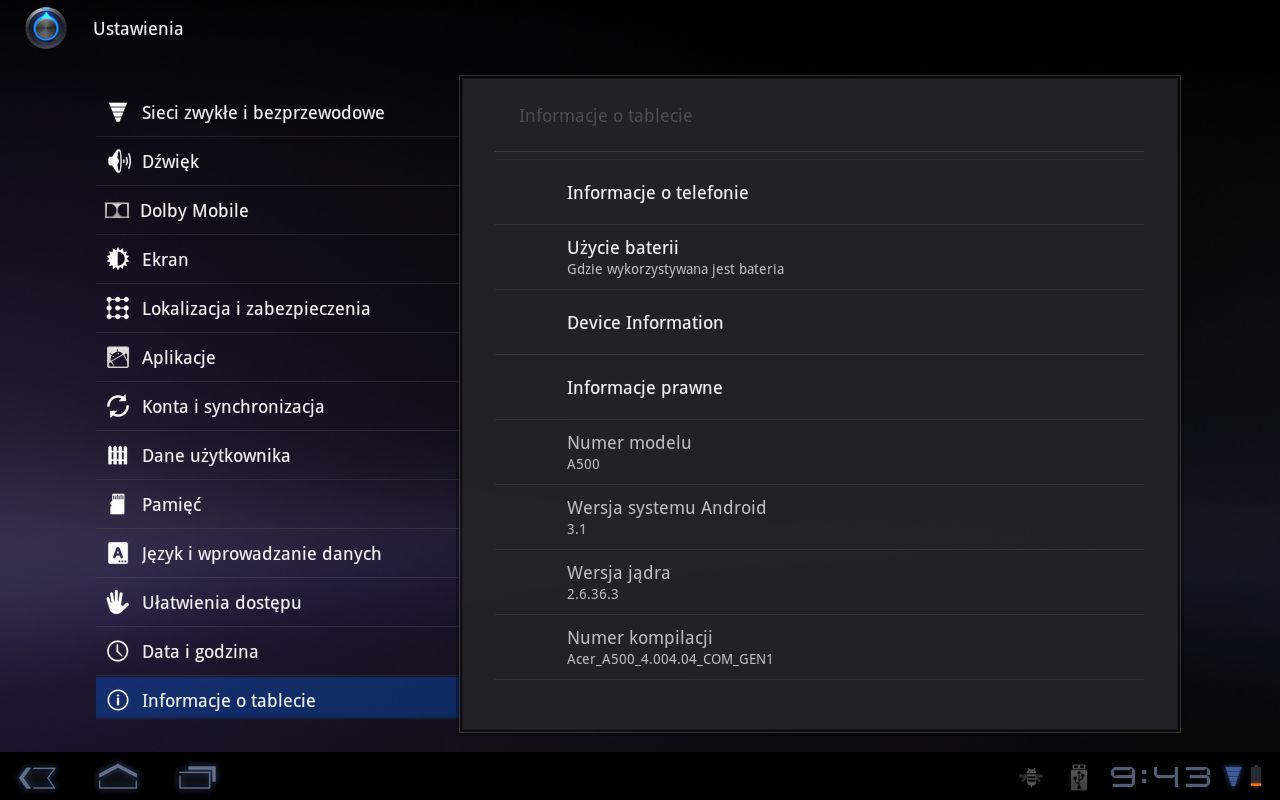Open Device Information entry
This screenshot has width=1280, height=800.
(819, 322)
